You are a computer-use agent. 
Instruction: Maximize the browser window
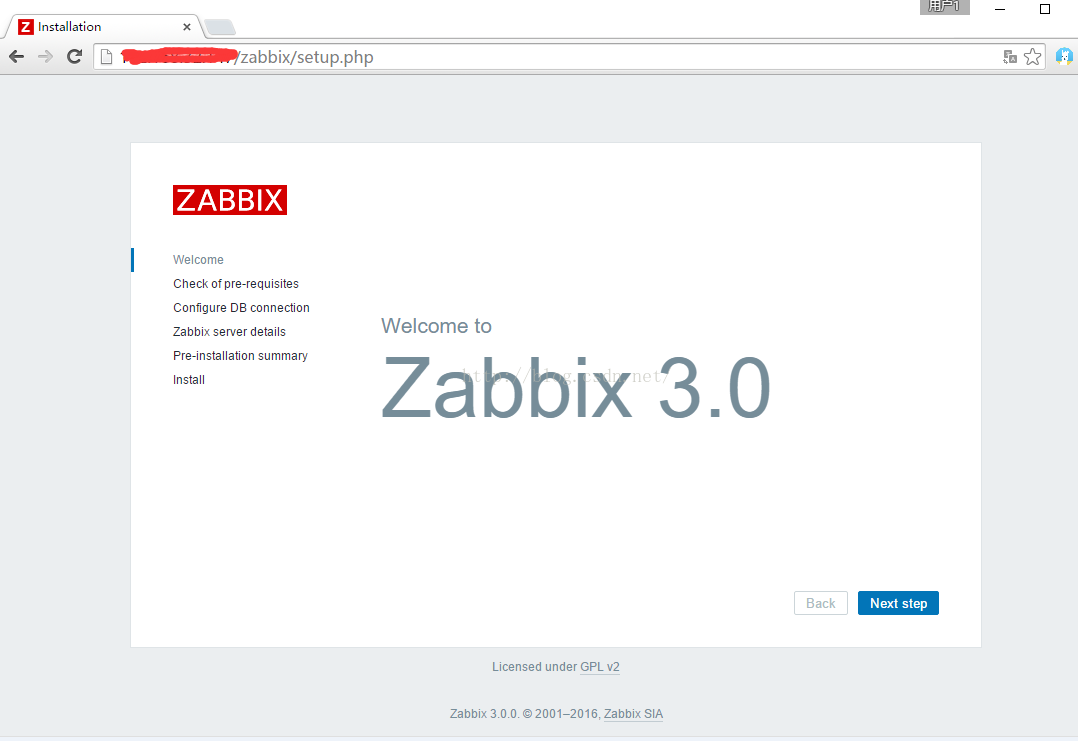[1044, 9]
